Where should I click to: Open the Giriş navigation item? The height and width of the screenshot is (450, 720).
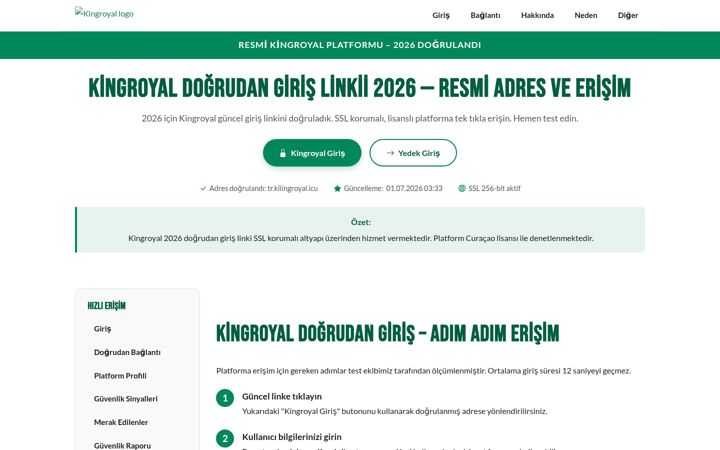pos(441,15)
